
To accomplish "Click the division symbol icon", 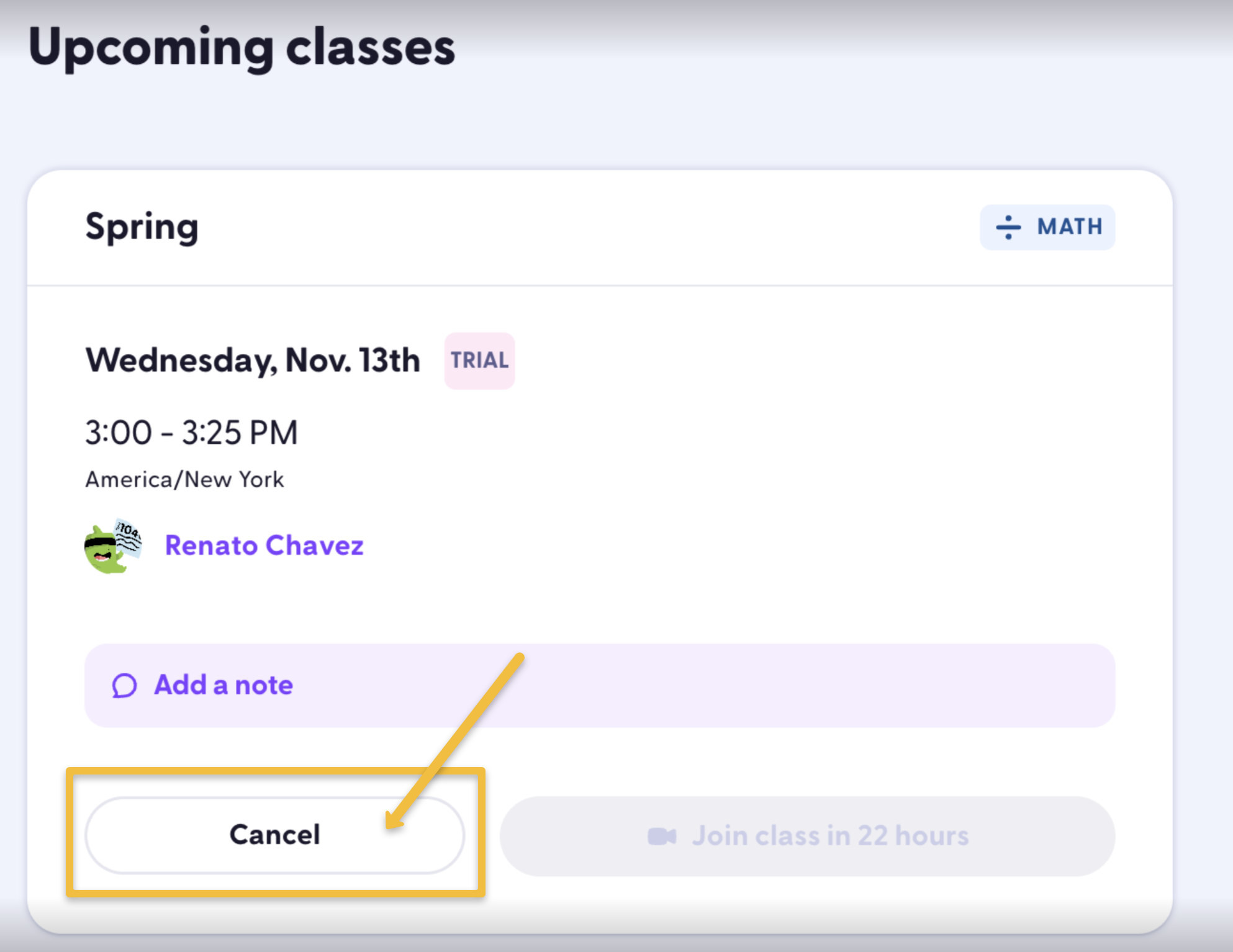I will 1008,227.
